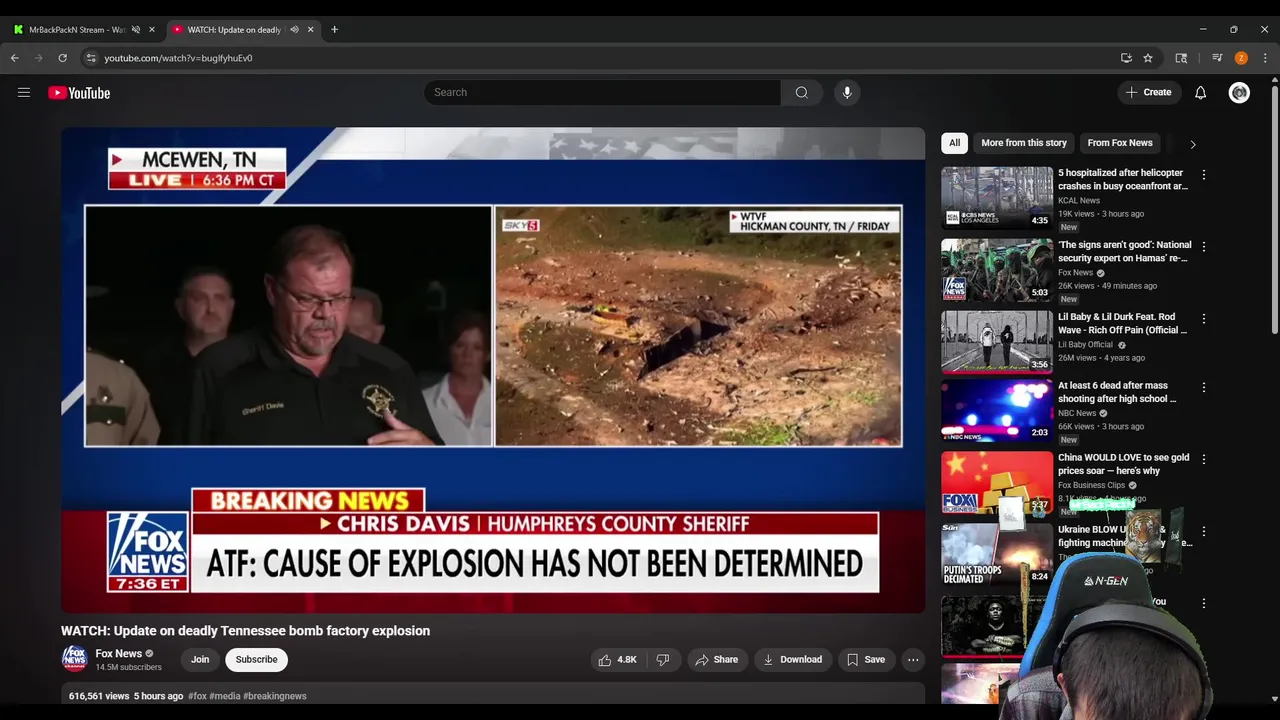Screen dimensions: 1280x720
Task: Open the Fox News channel avatar
Action: pyautogui.click(x=74, y=658)
